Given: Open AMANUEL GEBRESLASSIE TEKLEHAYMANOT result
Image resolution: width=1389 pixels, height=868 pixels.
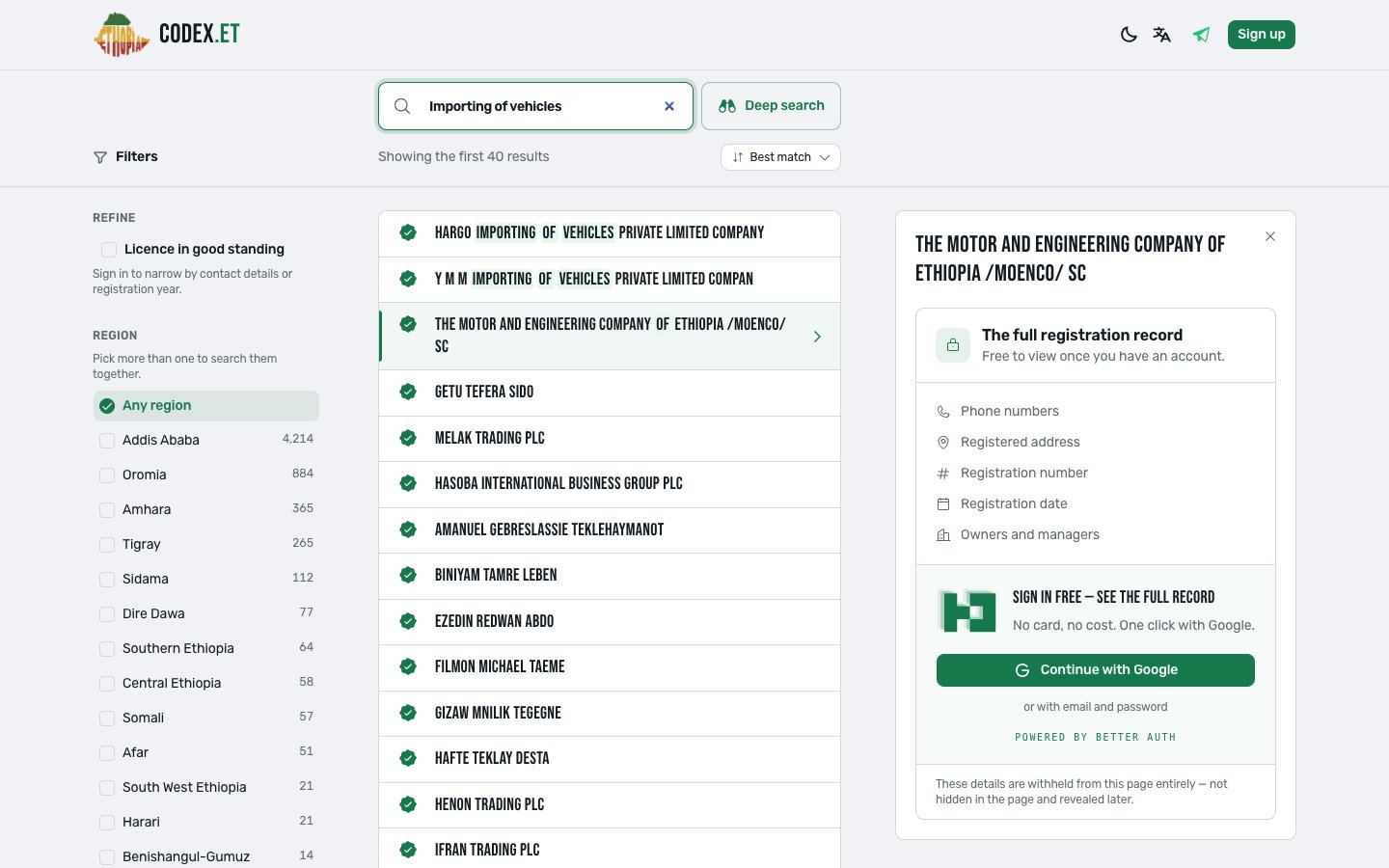Looking at the screenshot, I should (610, 530).
